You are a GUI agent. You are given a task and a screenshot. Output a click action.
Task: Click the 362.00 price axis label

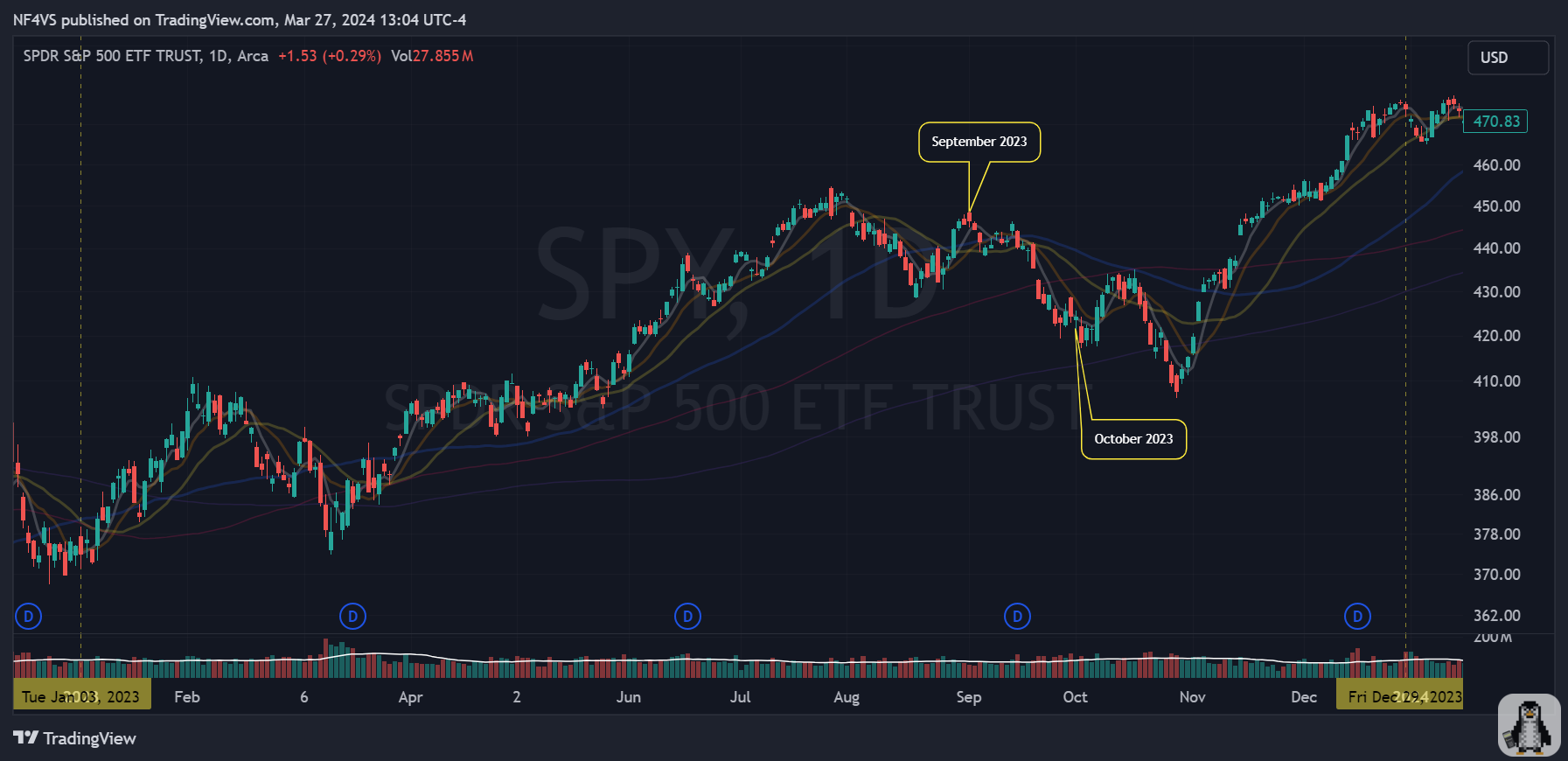point(1497,616)
